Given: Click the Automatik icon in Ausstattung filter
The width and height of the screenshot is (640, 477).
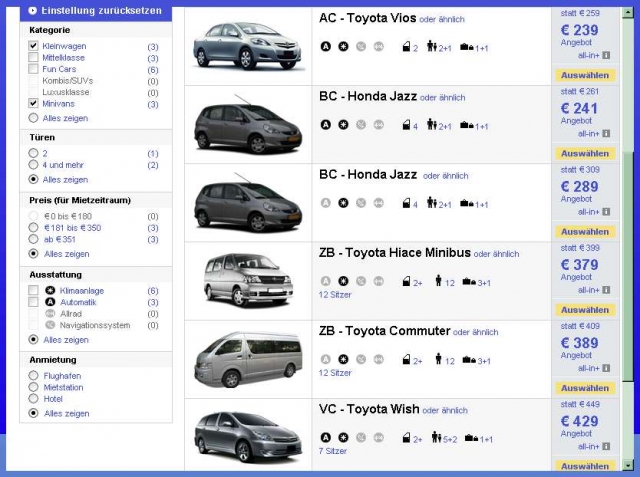Looking at the screenshot, I should pos(50,302).
